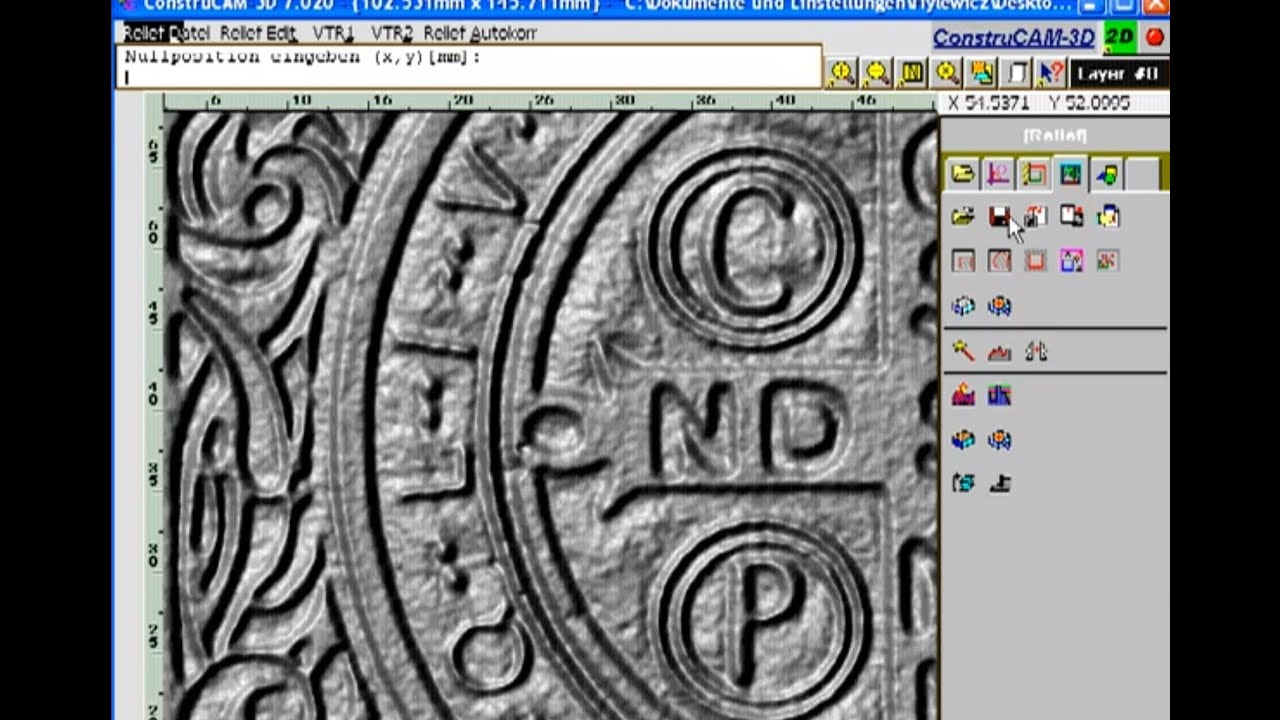Open the VTR2 menu
The height and width of the screenshot is (720, 1280).
[392, 33]
